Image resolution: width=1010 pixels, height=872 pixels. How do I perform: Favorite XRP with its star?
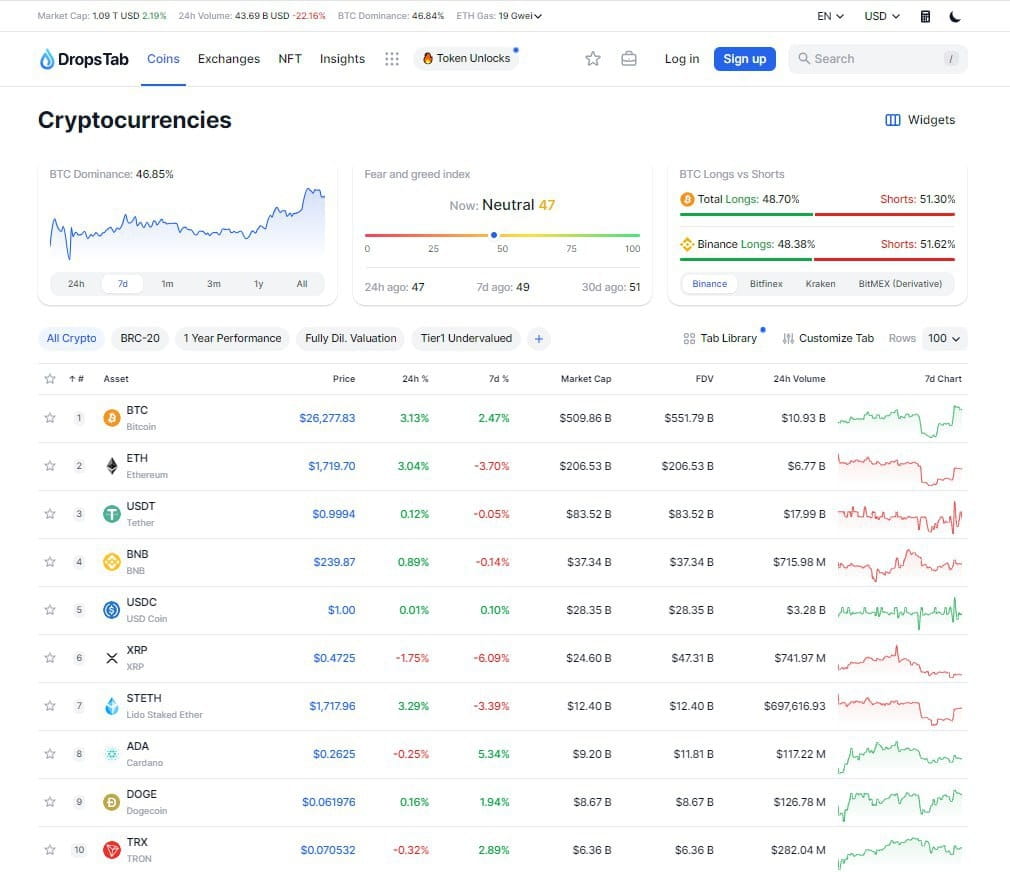click(x=50, y=658)
